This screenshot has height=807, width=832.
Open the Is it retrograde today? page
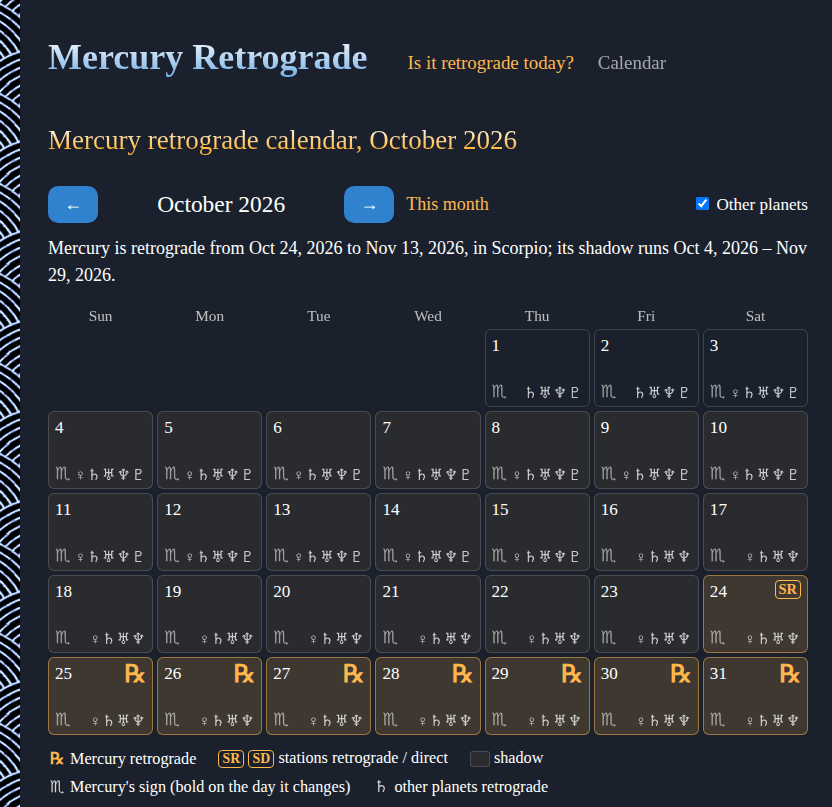coord(490,63)
